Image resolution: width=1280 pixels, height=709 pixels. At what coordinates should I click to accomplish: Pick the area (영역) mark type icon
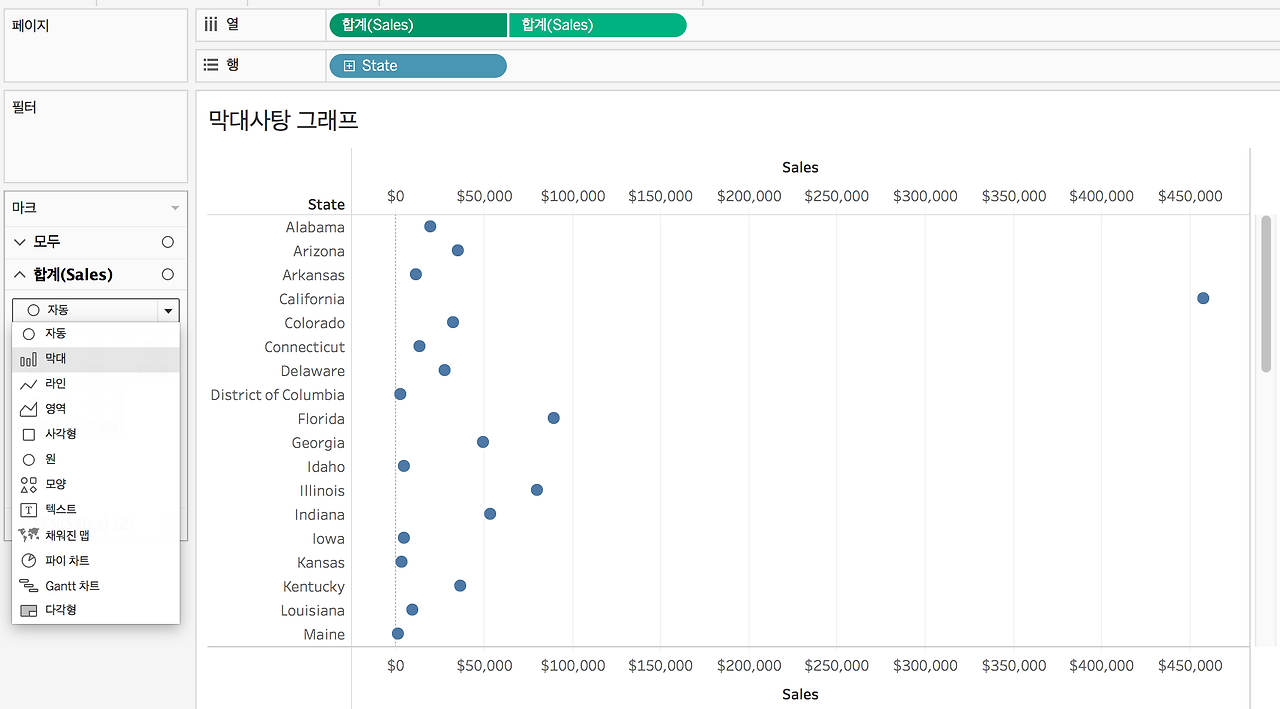coord(29,409)
